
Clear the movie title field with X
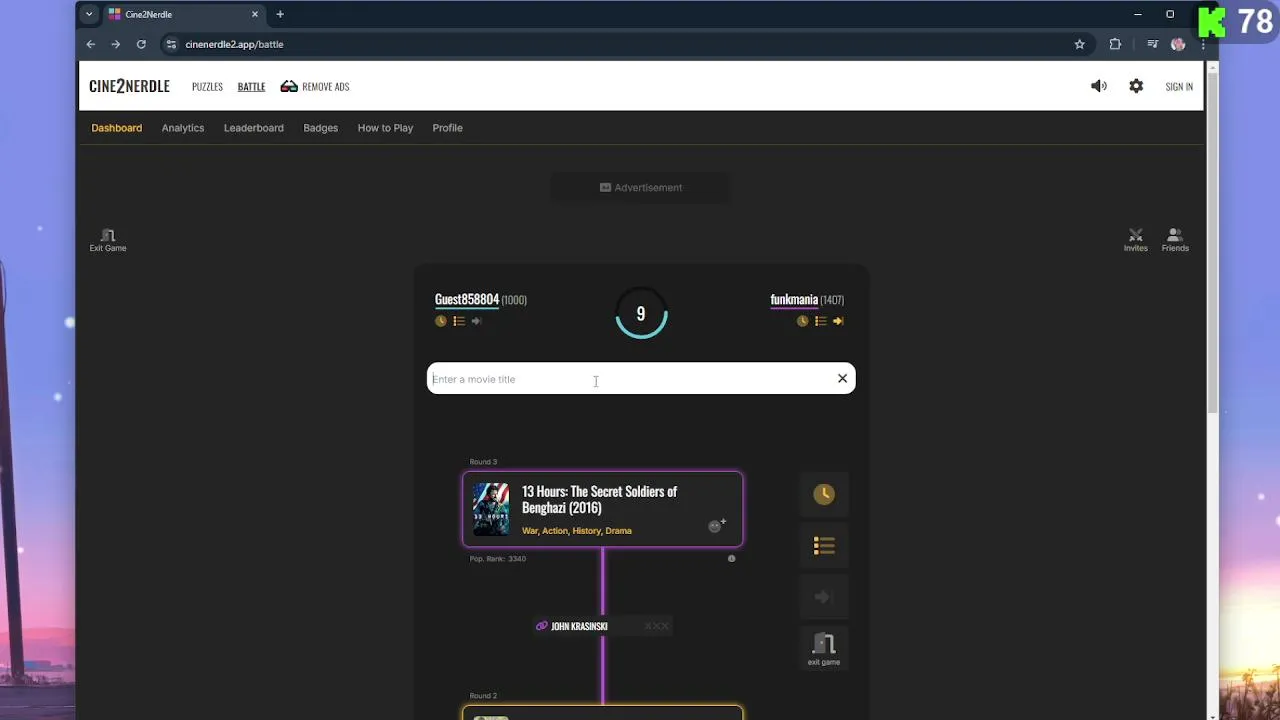[842, 378]
